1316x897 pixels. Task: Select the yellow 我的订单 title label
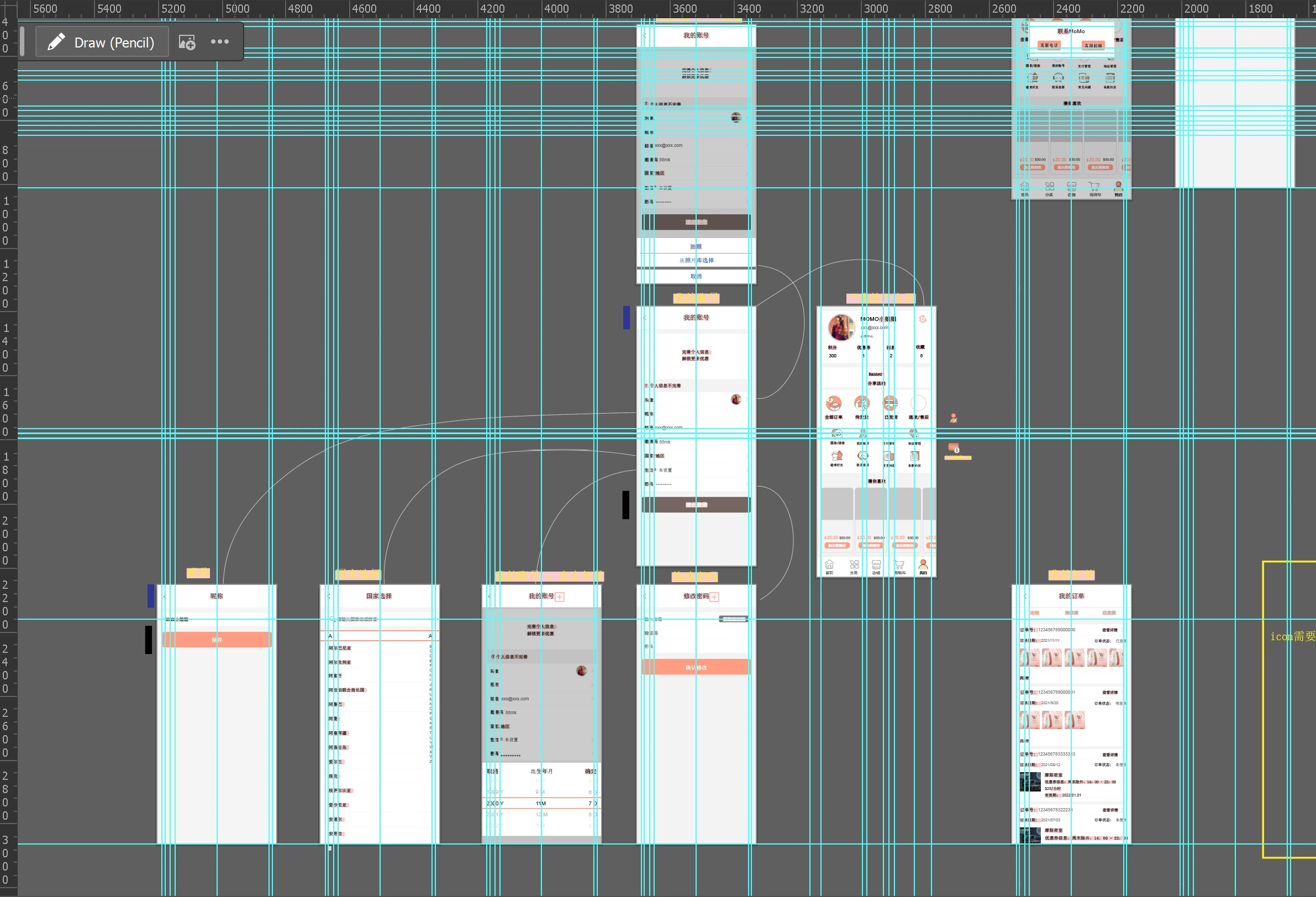pyautogui.click(x=1071, y=576)
